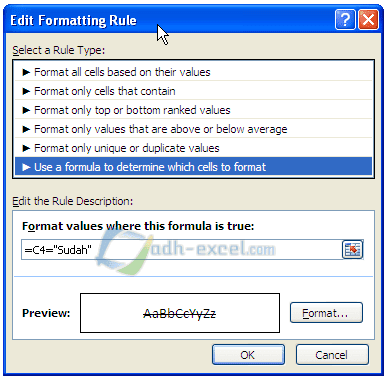This screenshot has height=382, width=387.
Task: Click the arrow beside Format only cells that contain
Action: (x=26, y=91)
